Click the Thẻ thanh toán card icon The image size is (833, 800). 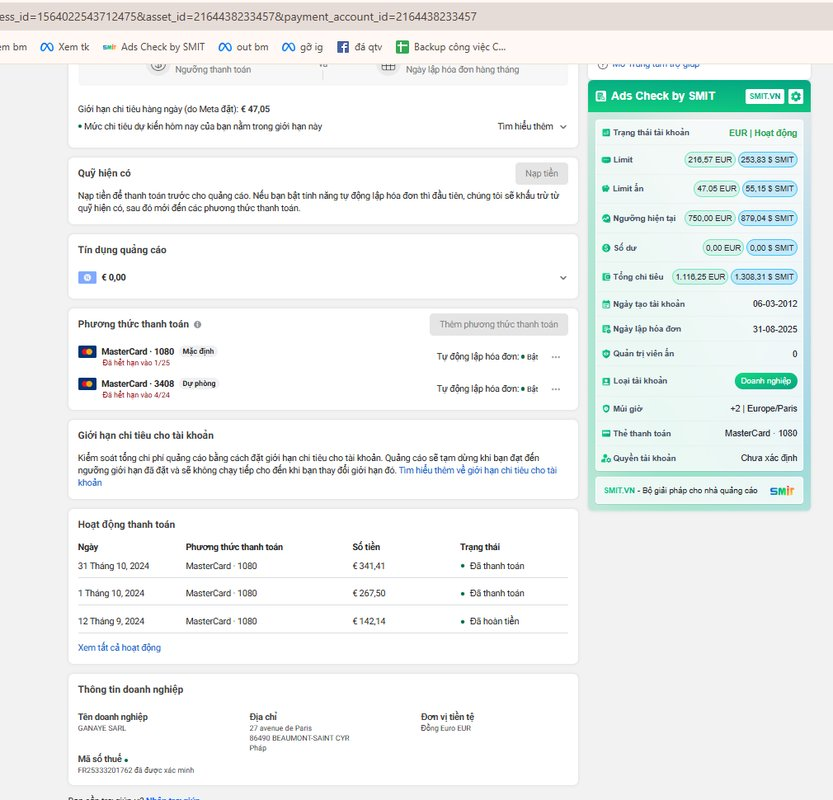pos(606,433)
